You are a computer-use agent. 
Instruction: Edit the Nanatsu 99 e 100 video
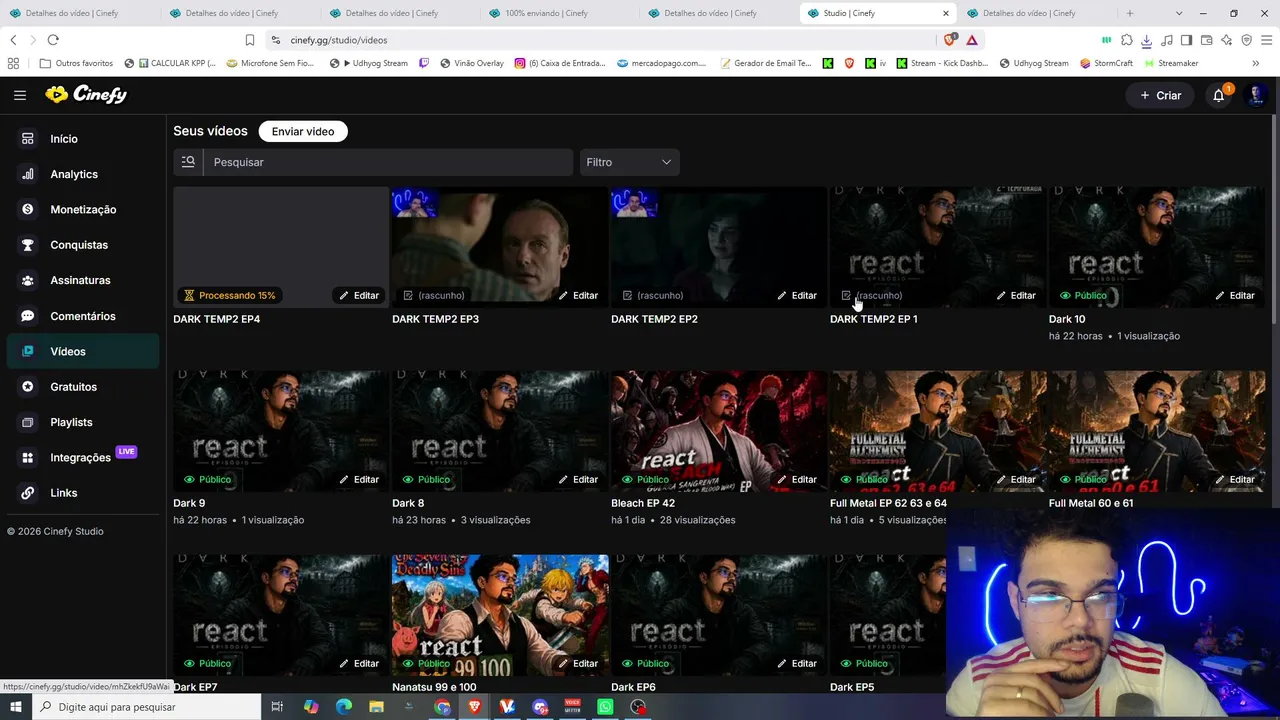(578, 664)
